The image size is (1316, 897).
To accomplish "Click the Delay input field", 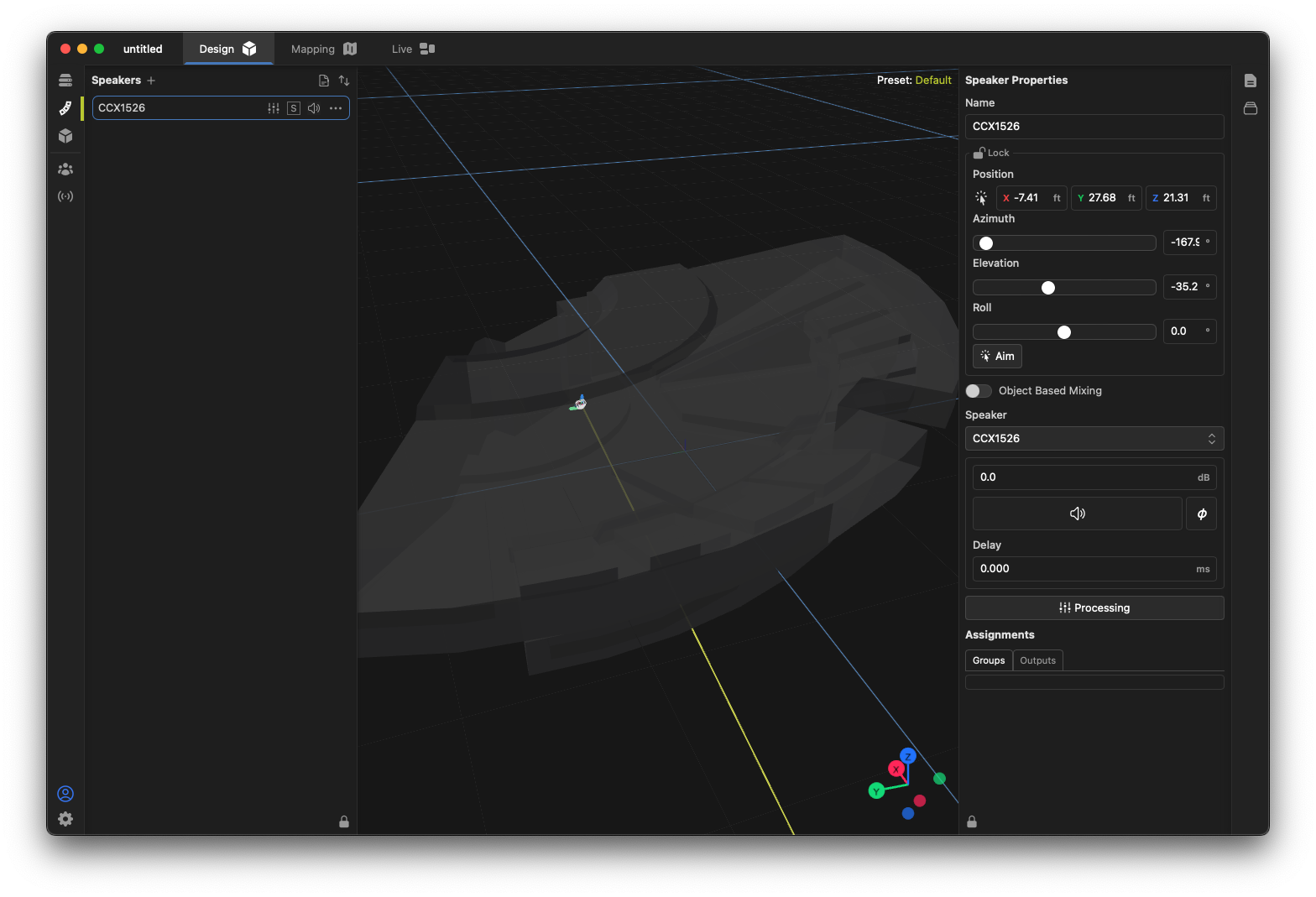I will 1083,569.
